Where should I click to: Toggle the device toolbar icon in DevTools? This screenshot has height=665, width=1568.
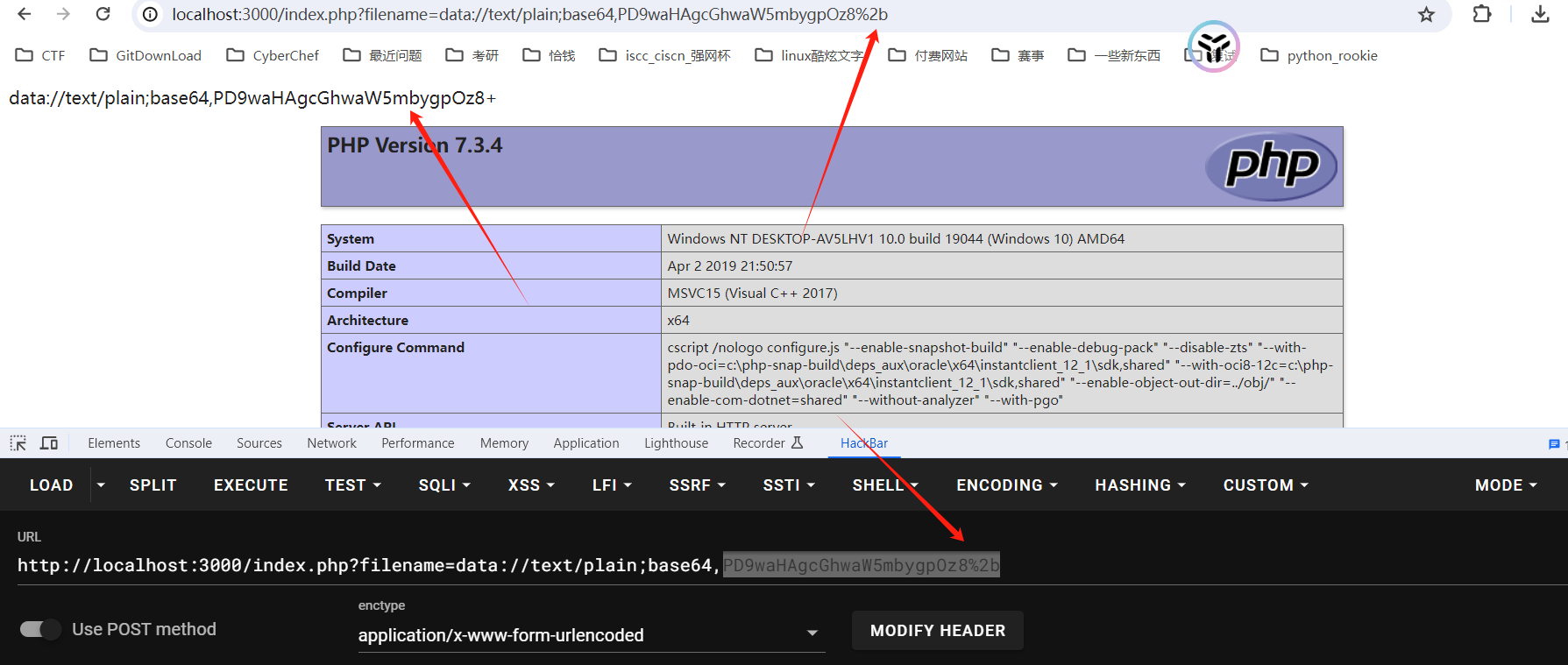[49, 443]
